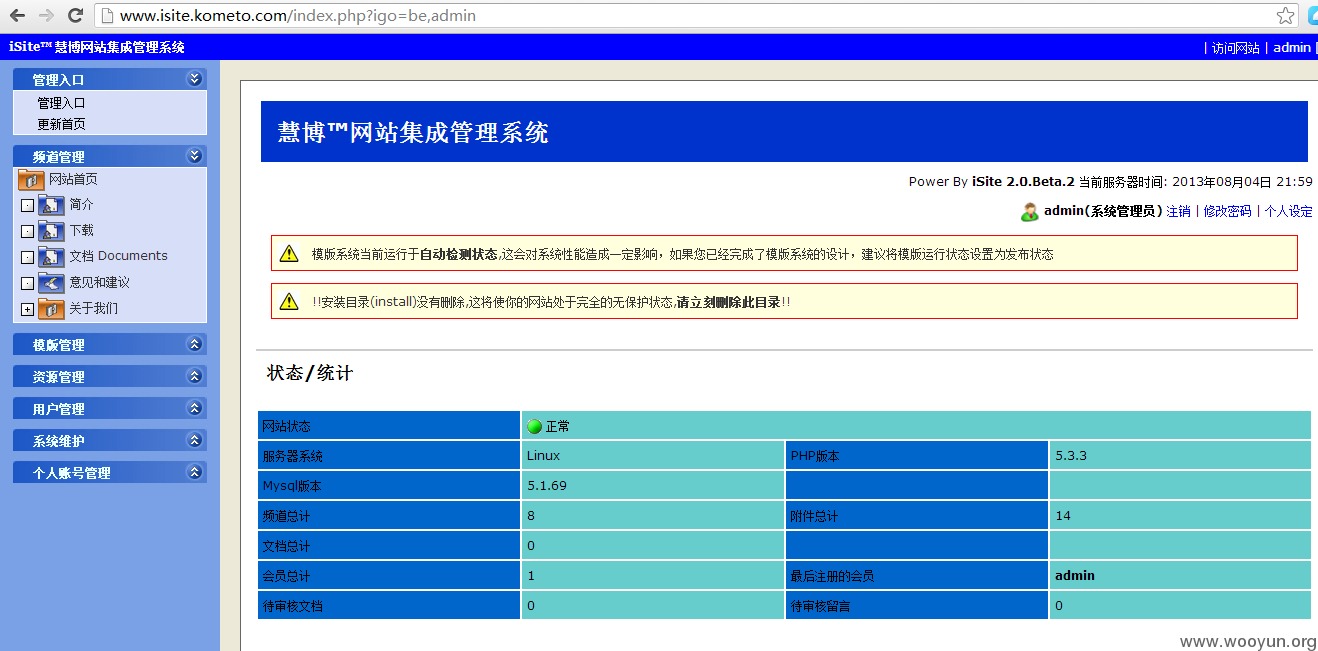Open 关于我们 channel in tree
Image resolution: width=1318 pixels, height=651 pixels.
coord(93,309)
